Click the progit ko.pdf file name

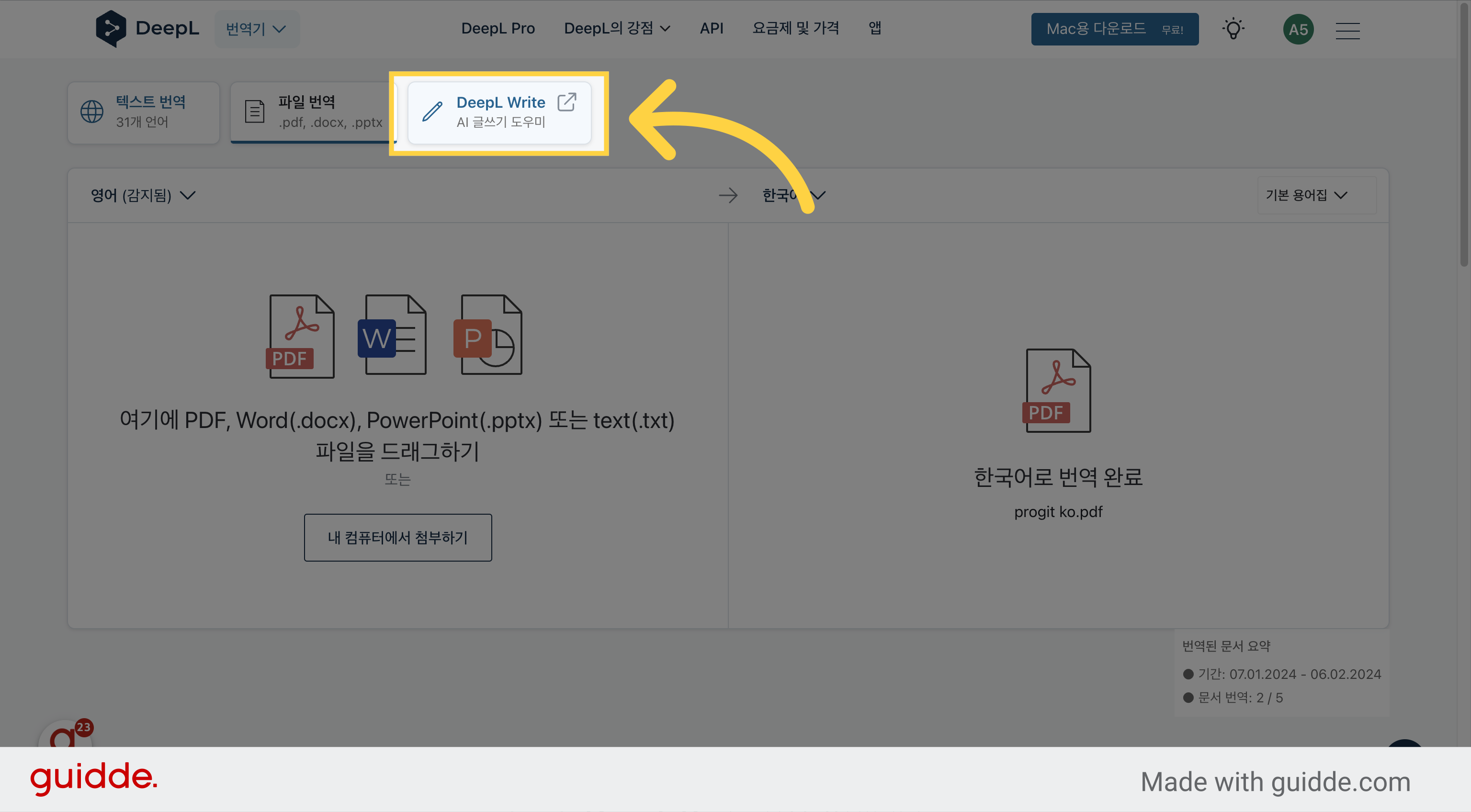point(1058,512)
